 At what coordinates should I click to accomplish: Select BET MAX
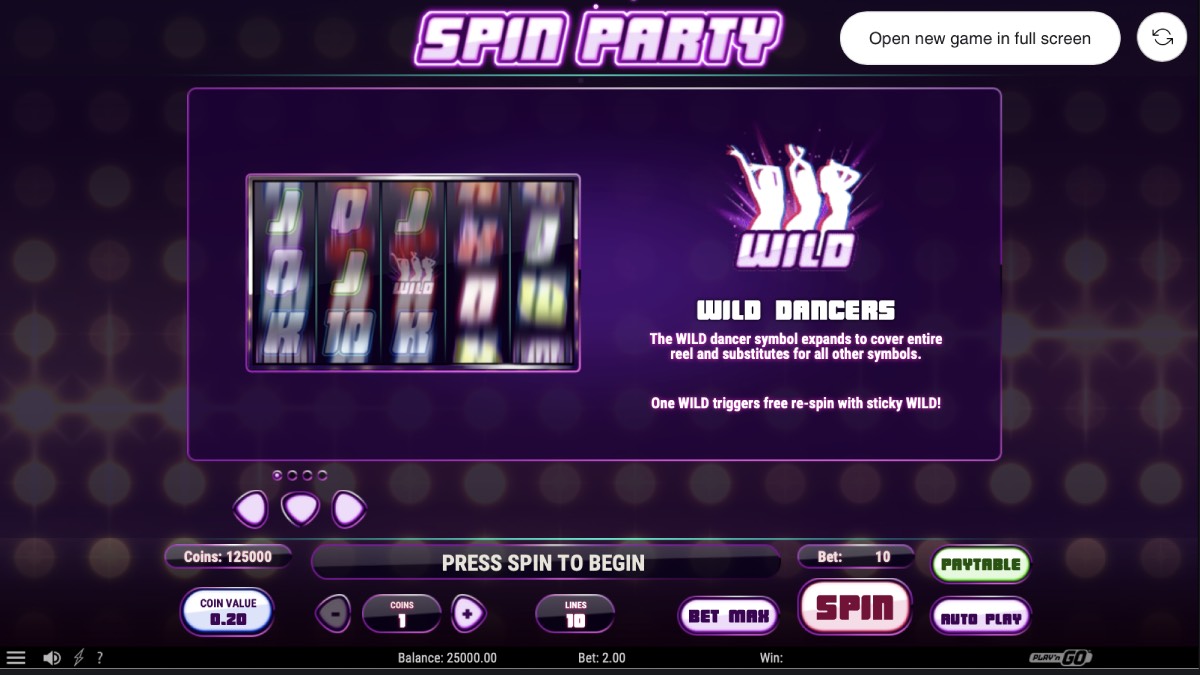(729, 616)
